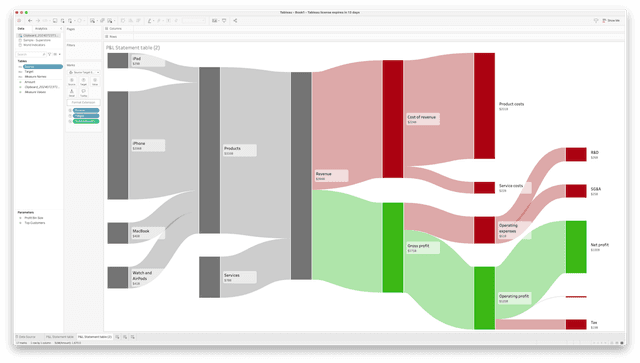Select the Profit Bin Size parameter
640x363 pixels.
pos(33,218)
